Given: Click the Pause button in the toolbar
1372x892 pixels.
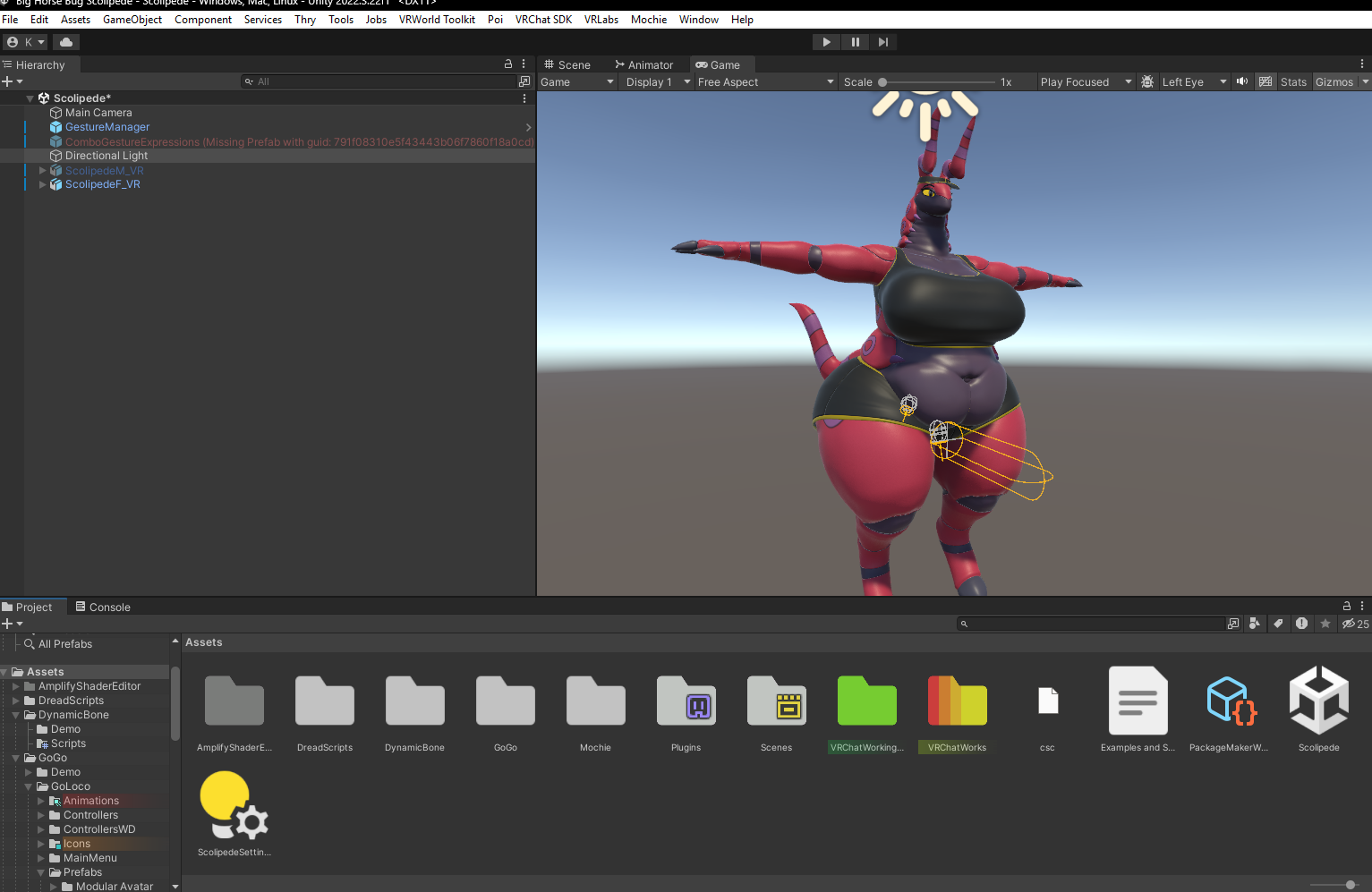Looking at the screenshot, I should pyautogui.click(x=855, y=42).
